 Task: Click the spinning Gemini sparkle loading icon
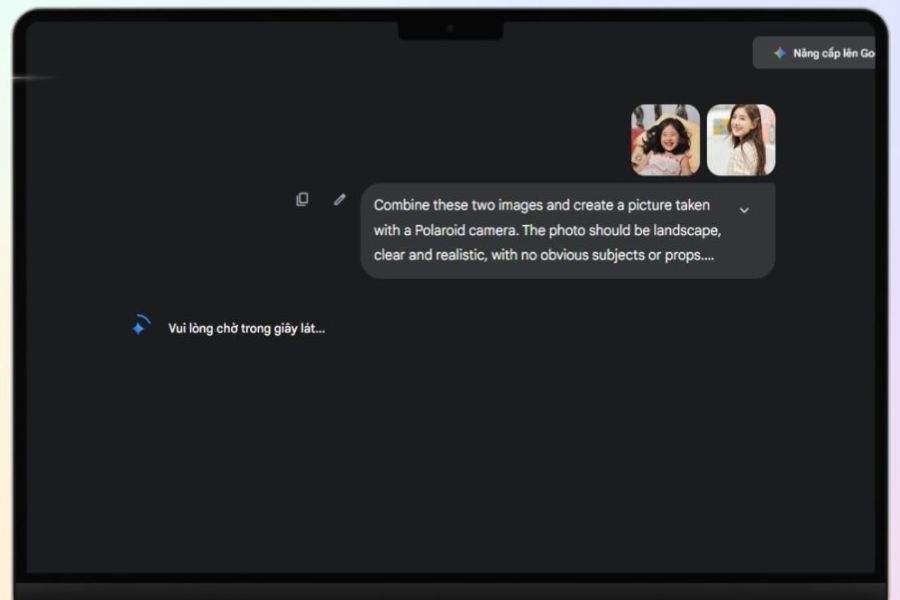coord(140,326)
